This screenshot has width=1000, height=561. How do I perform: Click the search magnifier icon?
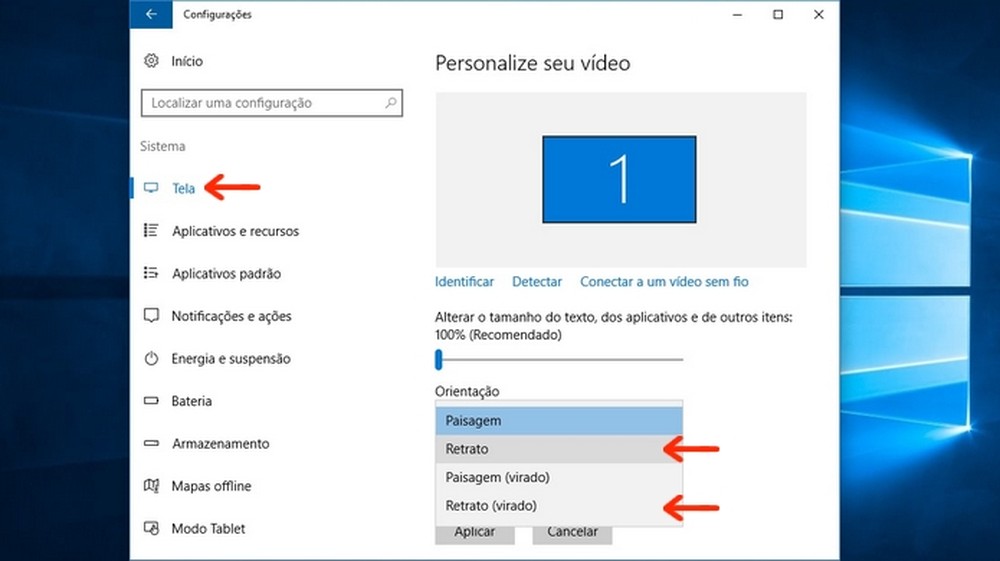point(390,103)
